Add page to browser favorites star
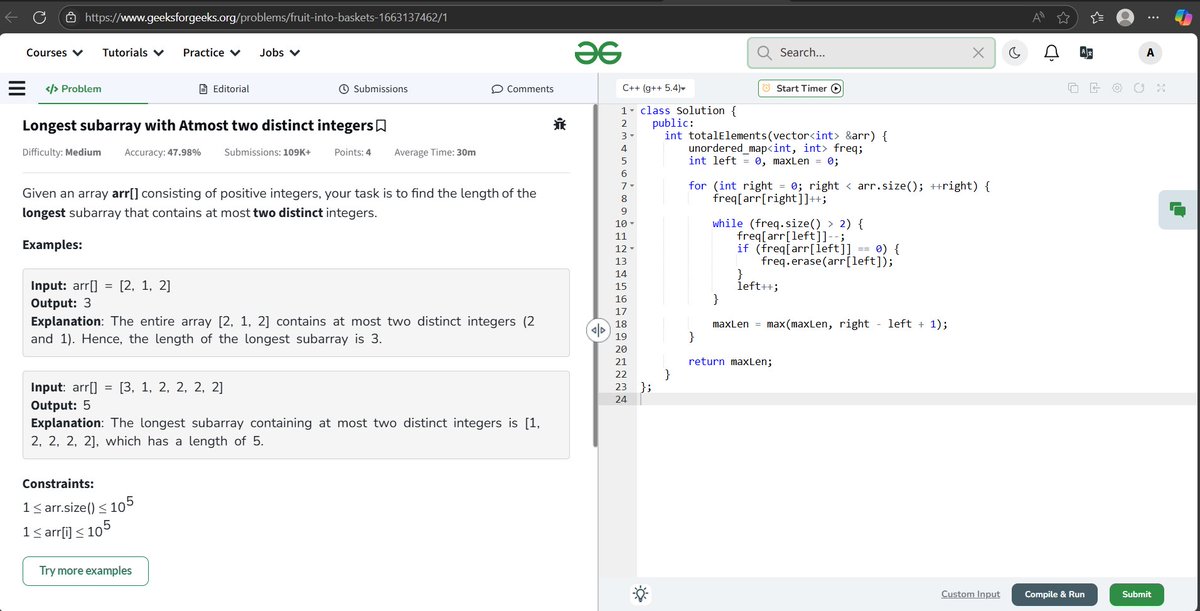The height and width of the screenshot is (611, 1200). (1063, 17)
